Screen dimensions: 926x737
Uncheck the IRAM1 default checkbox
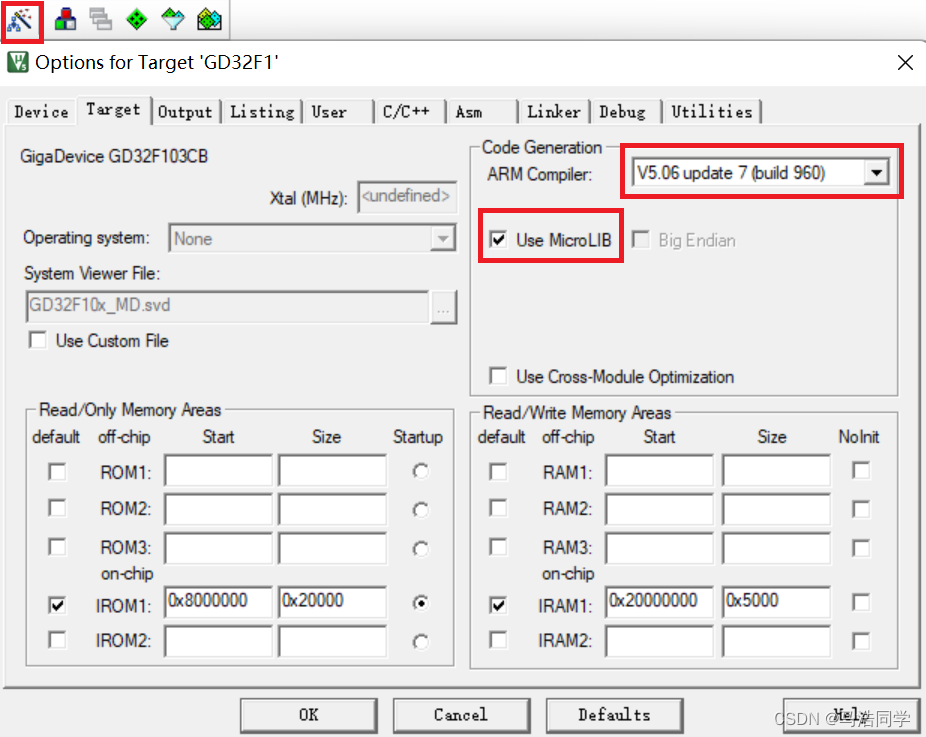click(x=498, y=605)
